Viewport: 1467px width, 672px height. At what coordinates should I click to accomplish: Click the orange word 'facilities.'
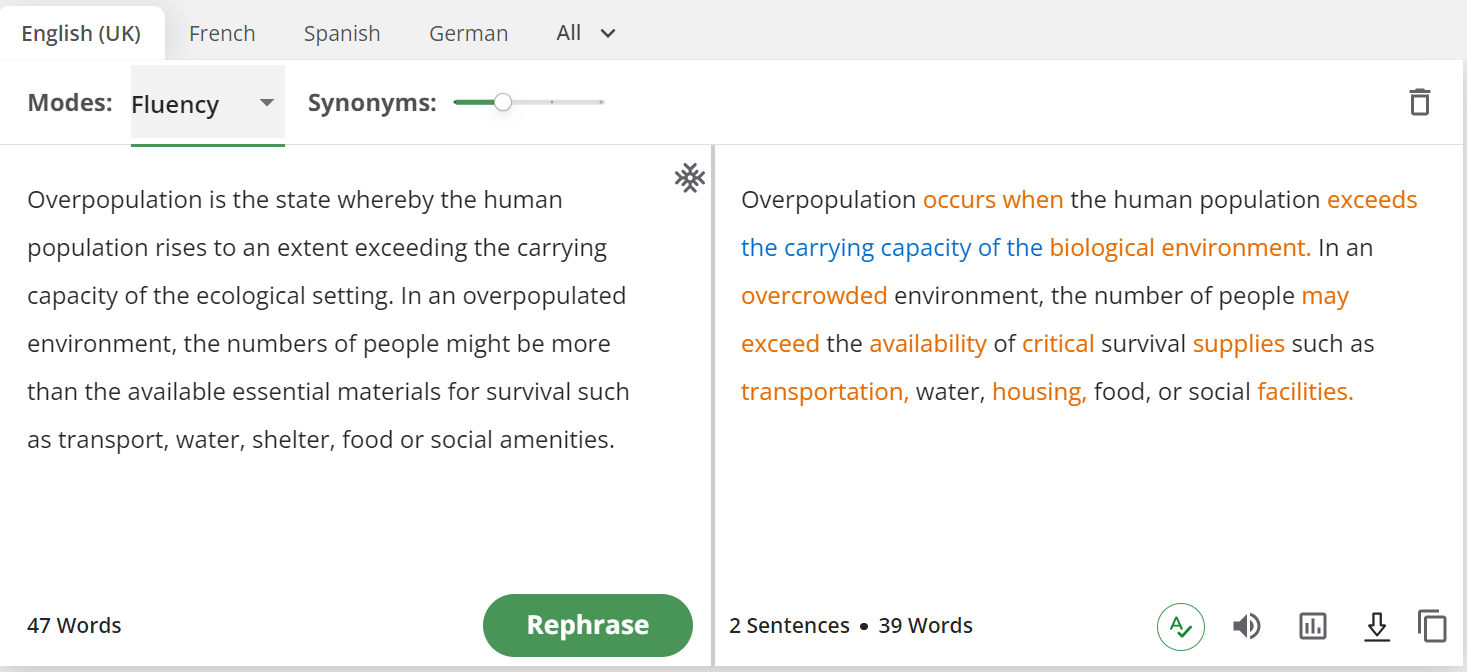pyautogui.click(x=1305, y=392)
